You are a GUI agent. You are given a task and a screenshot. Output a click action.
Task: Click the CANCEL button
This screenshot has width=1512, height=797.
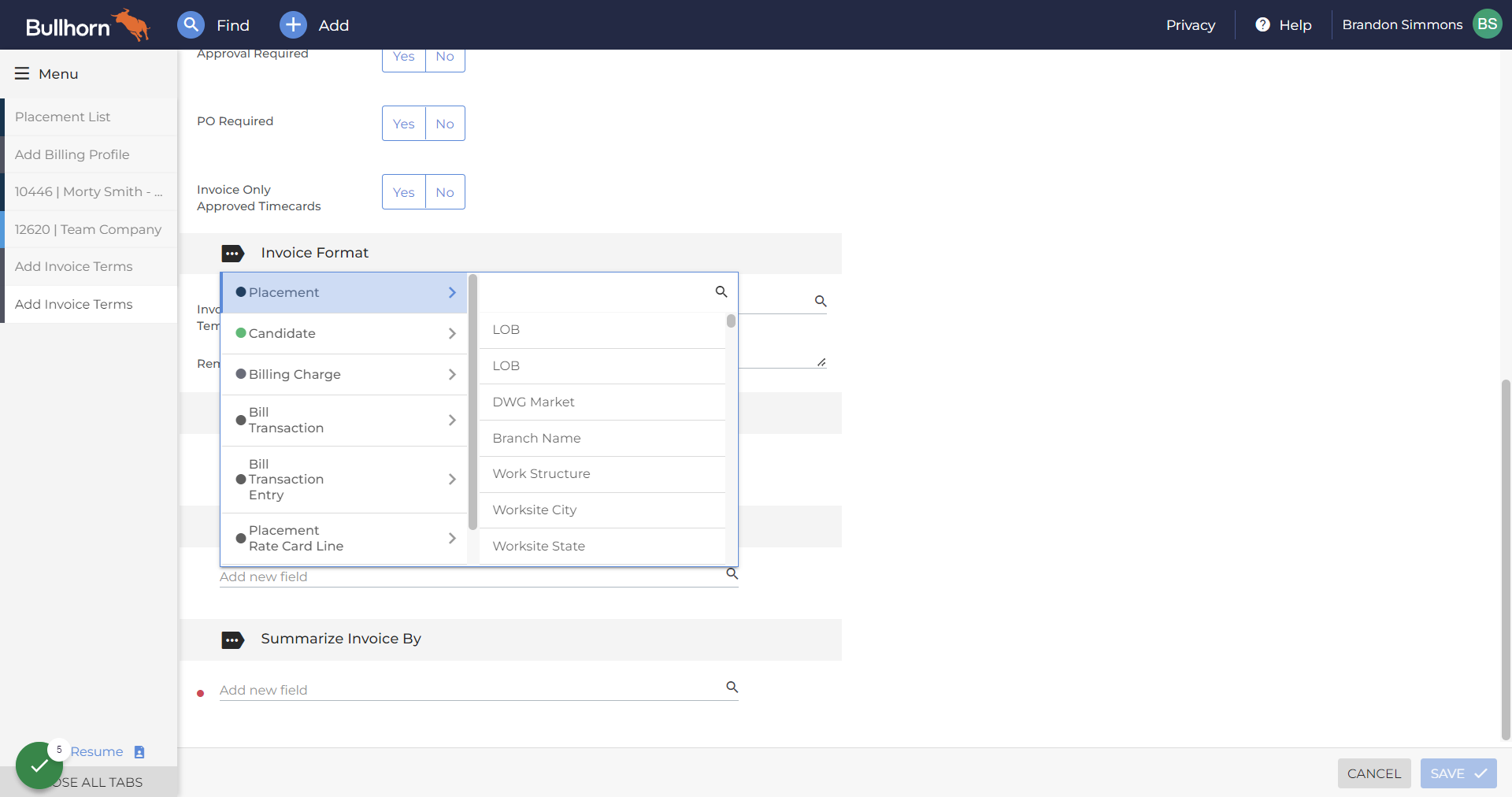[1374, 773]
